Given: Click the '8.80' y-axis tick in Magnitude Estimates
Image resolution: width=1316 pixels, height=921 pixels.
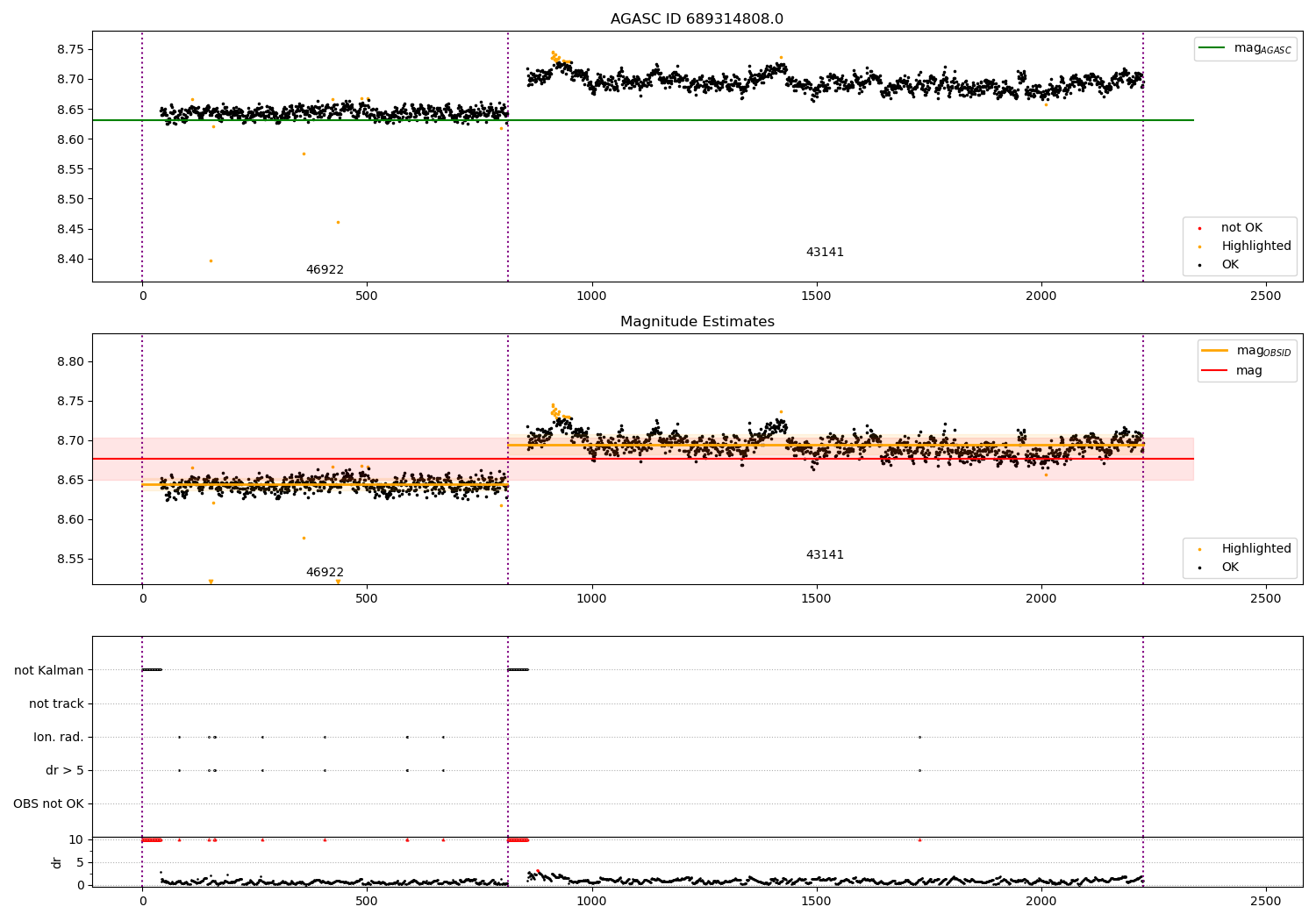Looking at the screenshot, I should click(71, 362).
